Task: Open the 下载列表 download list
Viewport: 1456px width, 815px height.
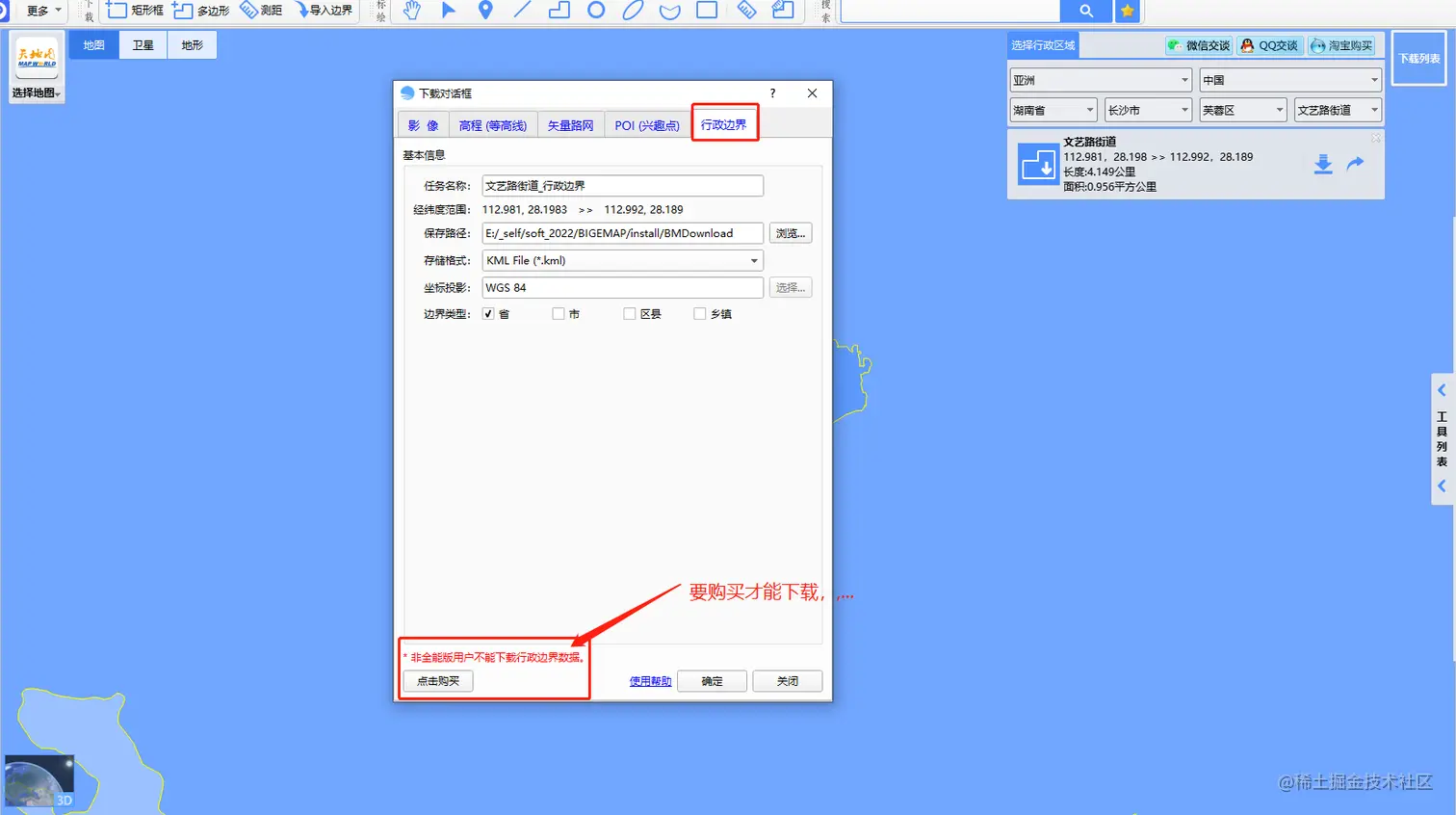Action: coord(1419,59)
